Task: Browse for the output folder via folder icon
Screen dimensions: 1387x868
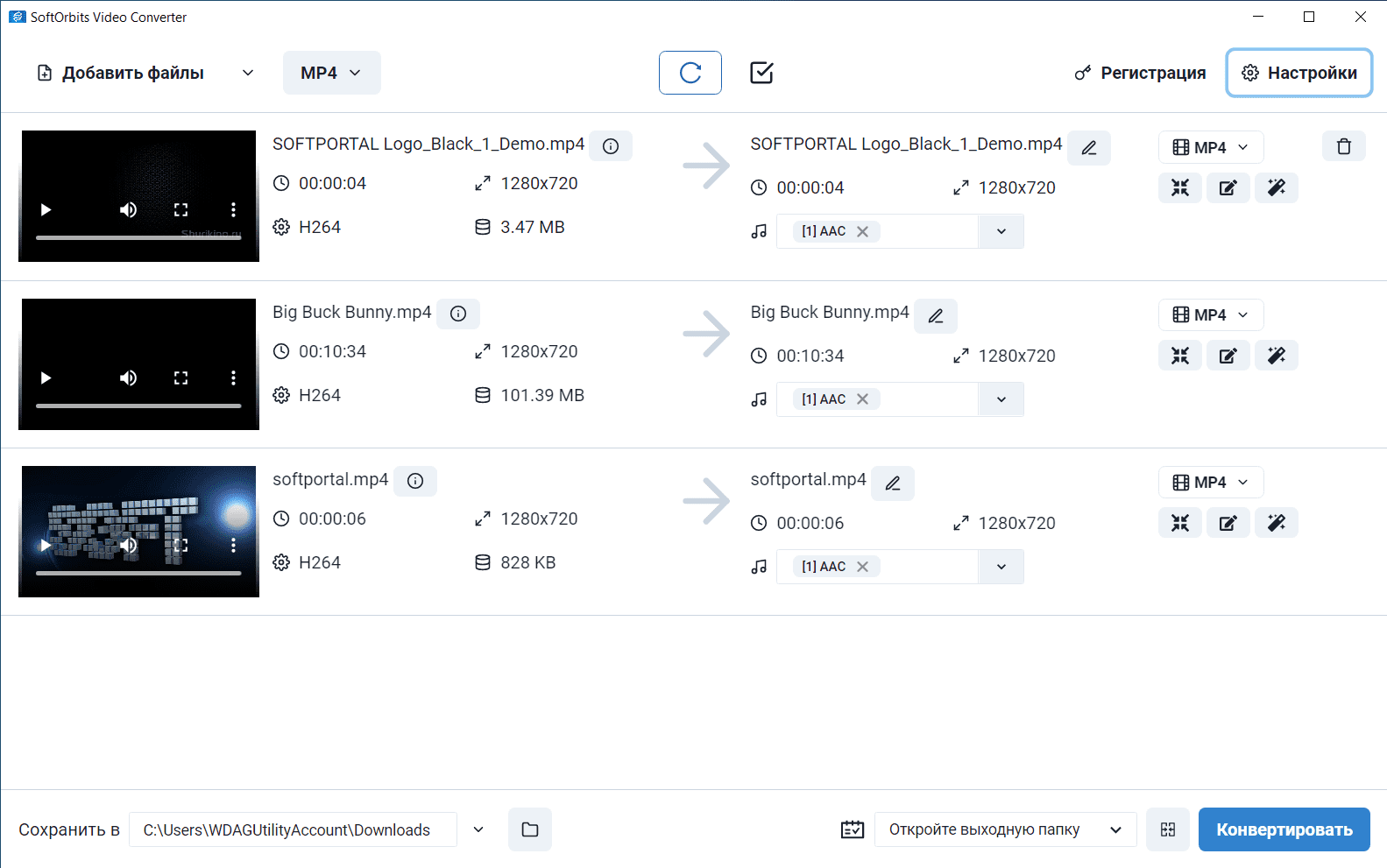Action: [530, 829]
